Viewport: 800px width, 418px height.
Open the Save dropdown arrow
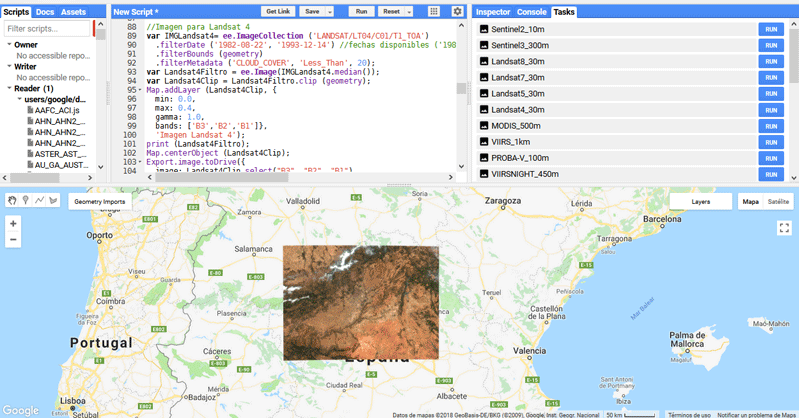coord(330,11)
